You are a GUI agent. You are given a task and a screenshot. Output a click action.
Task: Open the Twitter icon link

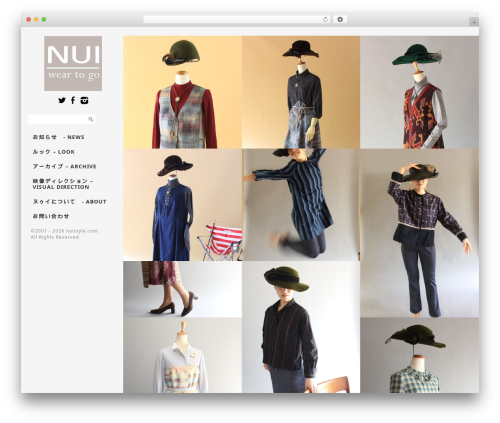[x=62, y=100]
